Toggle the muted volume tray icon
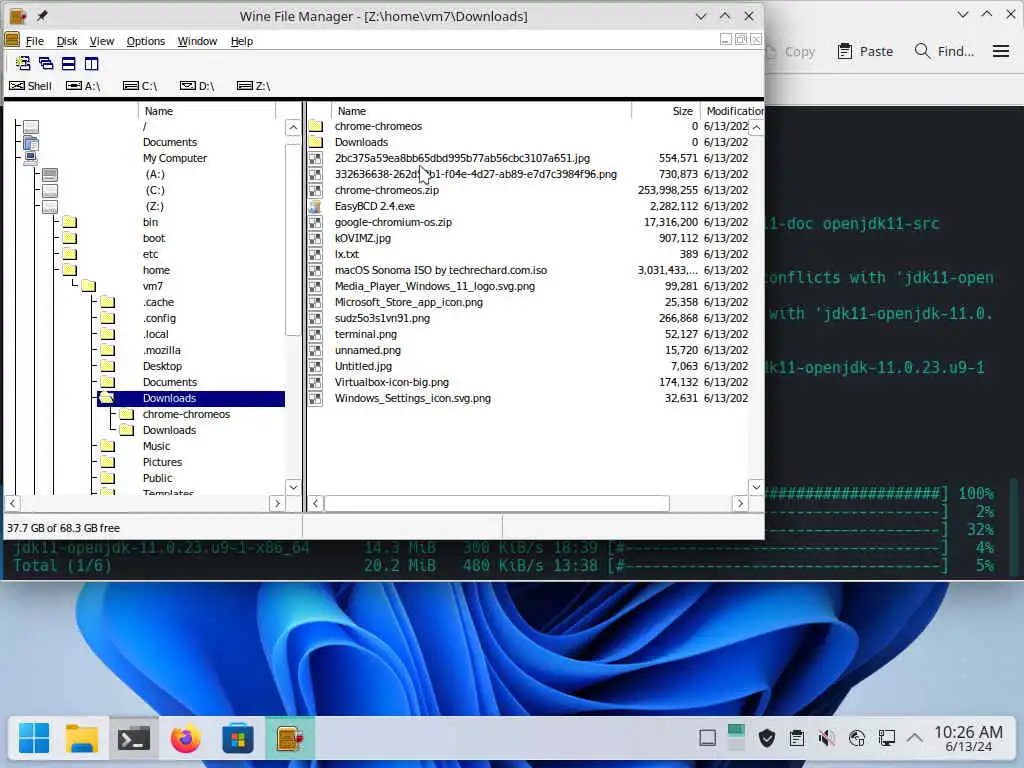The image size is (1024, 768). 826,739
